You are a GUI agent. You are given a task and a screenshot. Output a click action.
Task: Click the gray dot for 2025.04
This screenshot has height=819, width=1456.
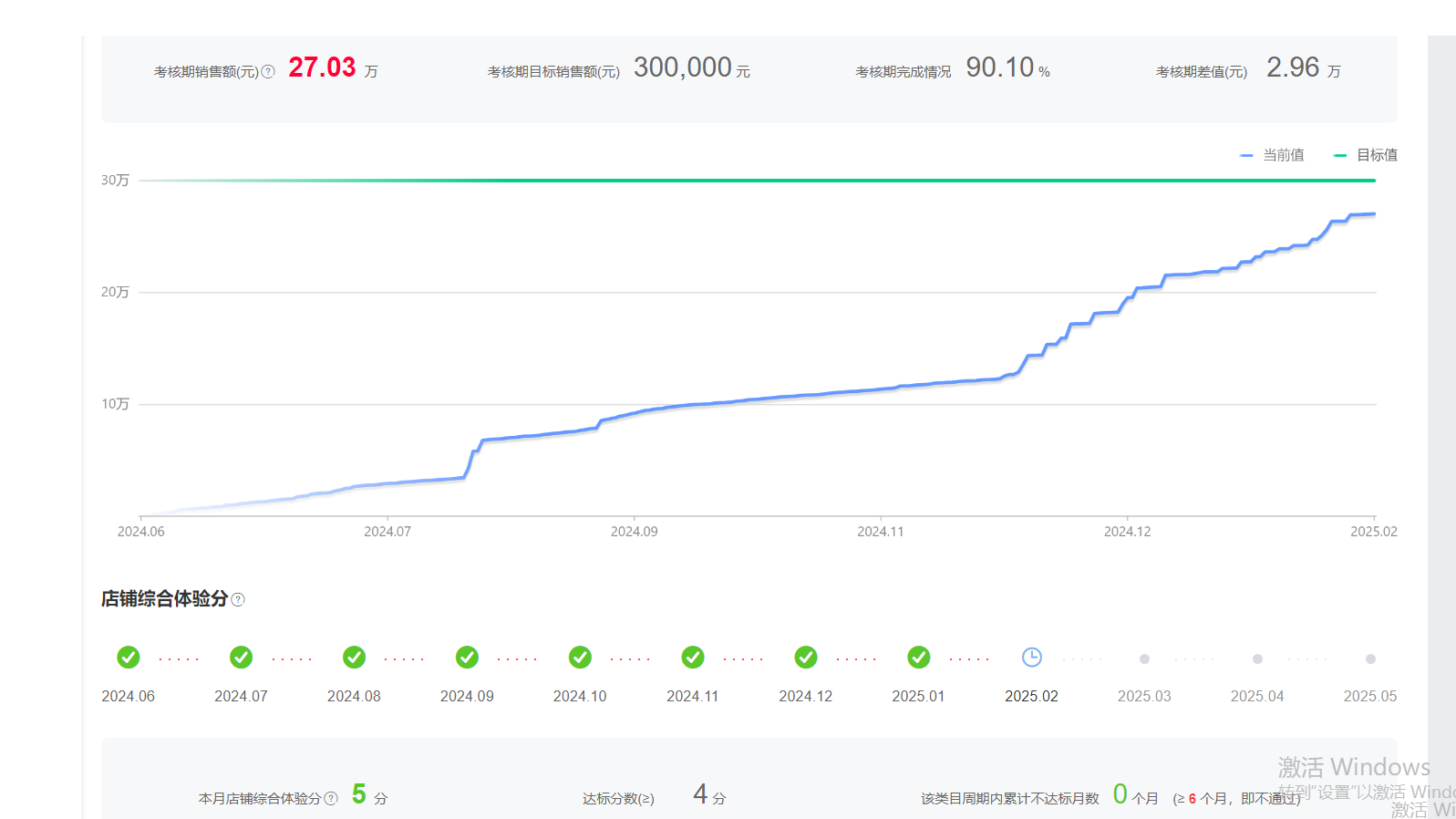(x=1257, y=658)
